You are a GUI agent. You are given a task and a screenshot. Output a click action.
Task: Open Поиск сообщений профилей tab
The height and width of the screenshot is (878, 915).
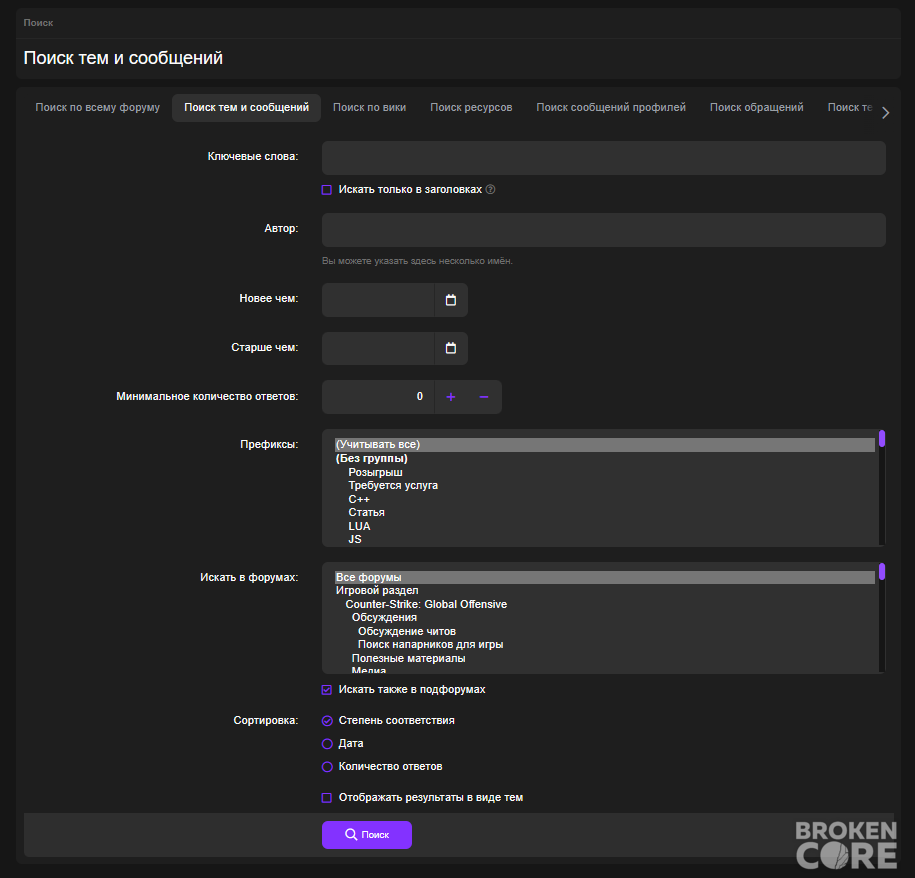point(611,107)
